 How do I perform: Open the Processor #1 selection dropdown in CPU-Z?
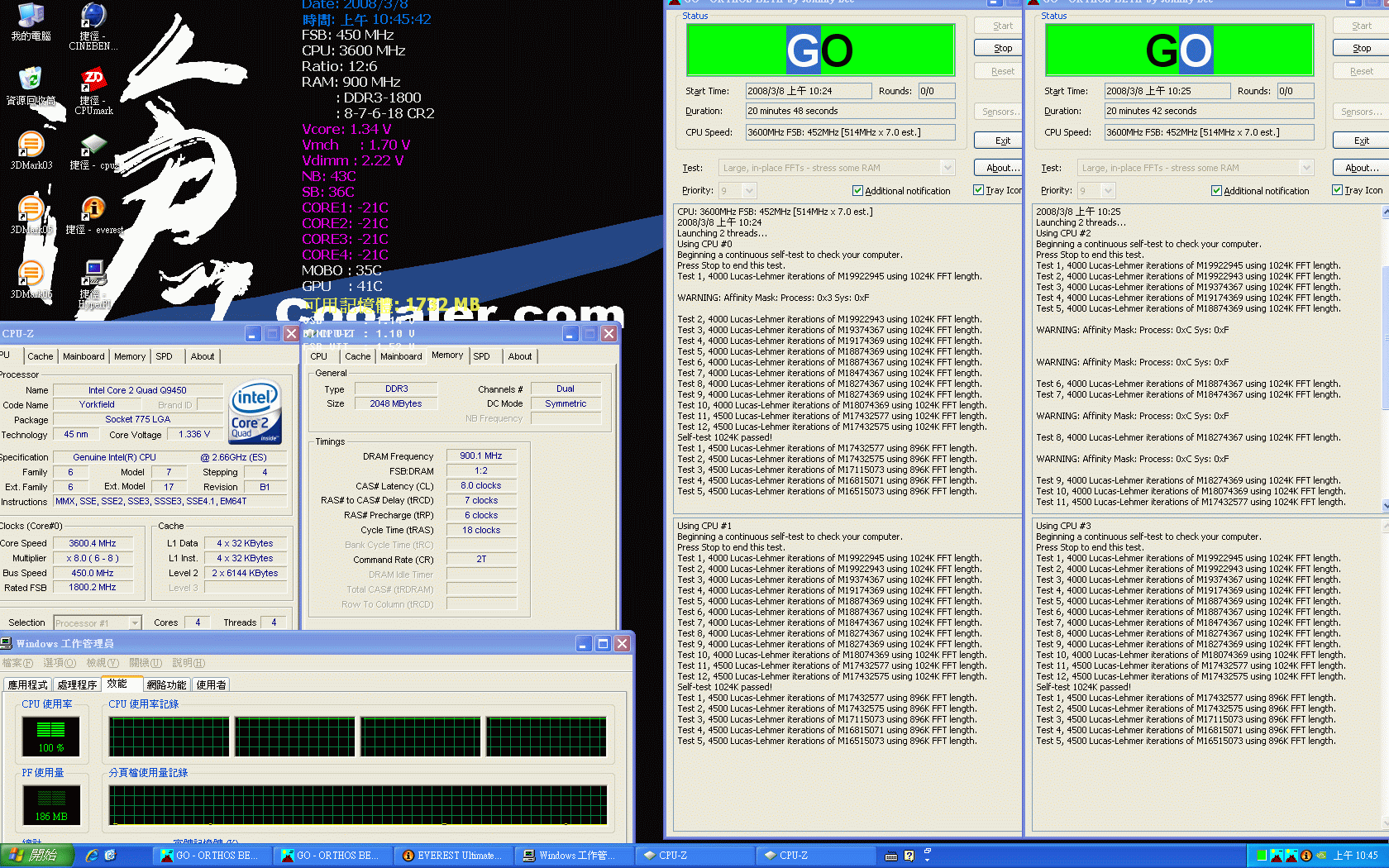point(98,623)
